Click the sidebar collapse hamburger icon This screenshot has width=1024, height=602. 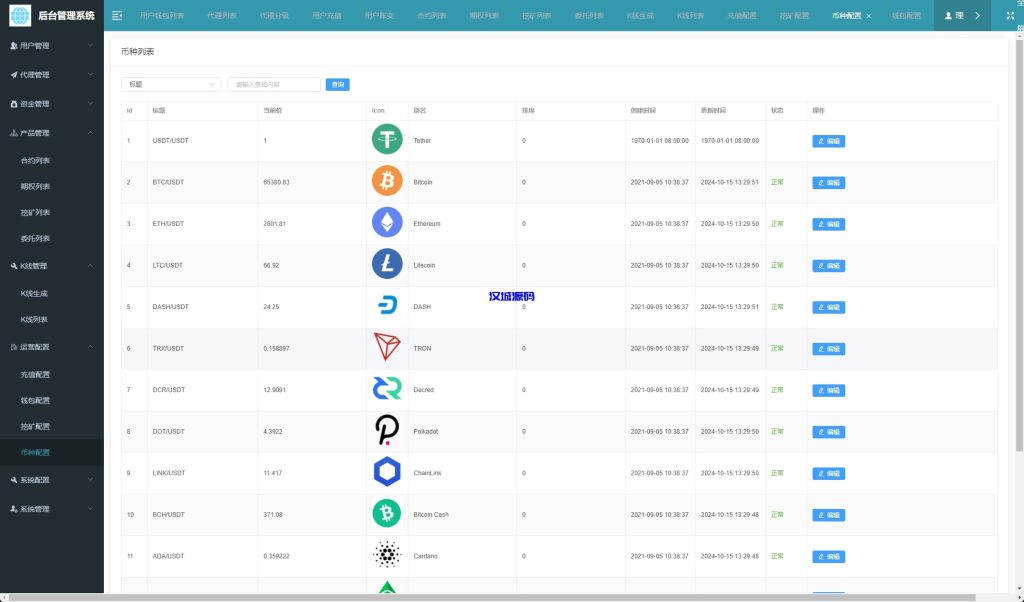coord(117,16)
